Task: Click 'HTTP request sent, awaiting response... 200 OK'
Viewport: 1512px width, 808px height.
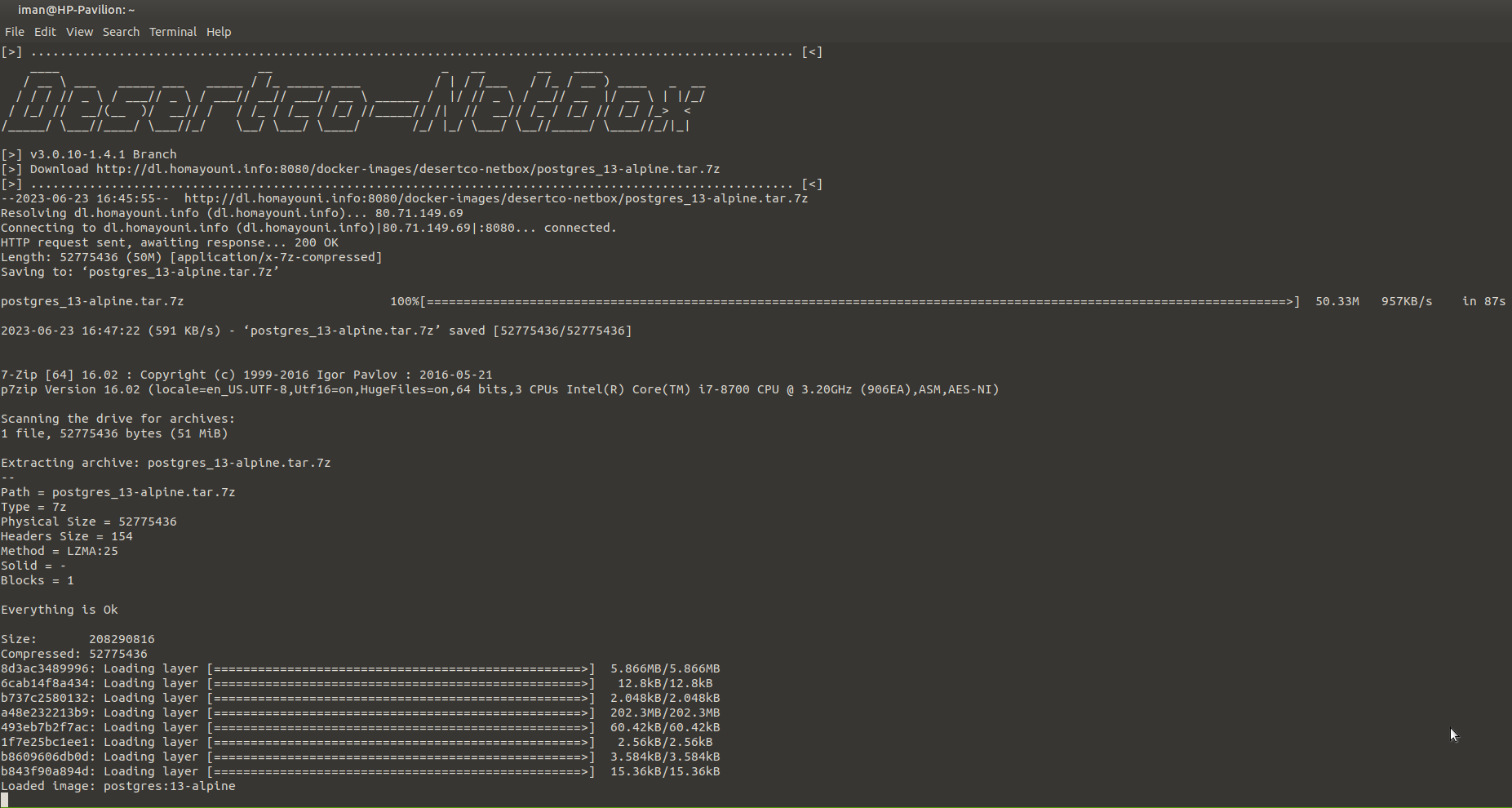Action: [x=170, y=242]
